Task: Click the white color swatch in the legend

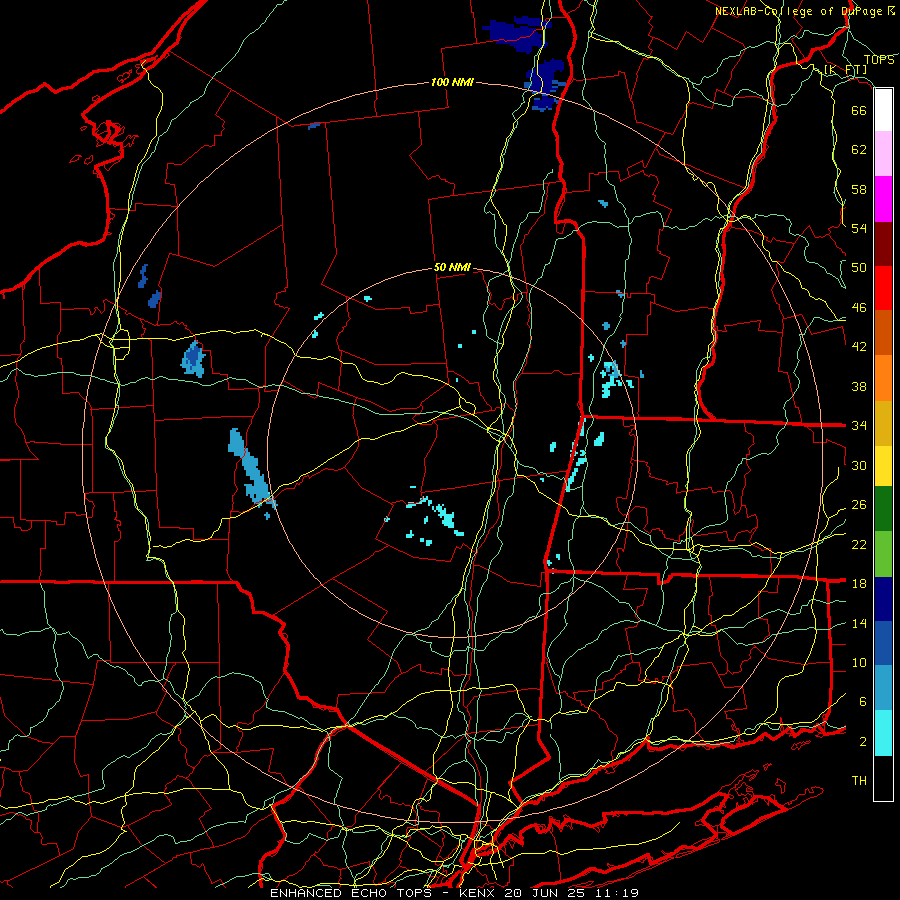Action: tap(883, 110)
